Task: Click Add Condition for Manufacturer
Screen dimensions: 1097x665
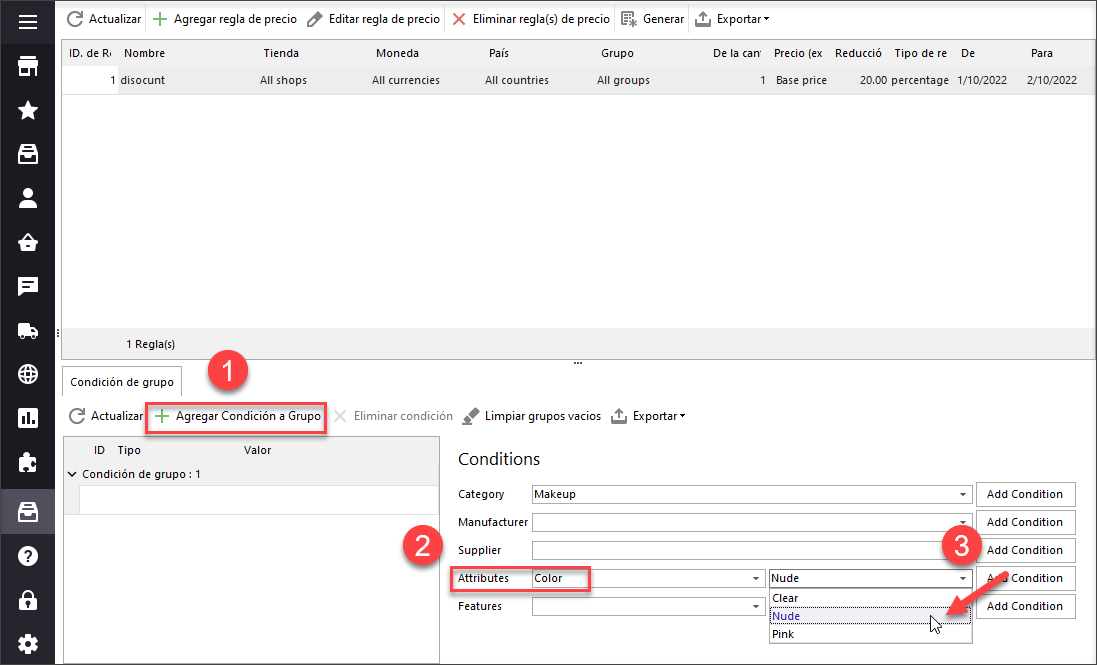Action: click(x=1025, y=522)
